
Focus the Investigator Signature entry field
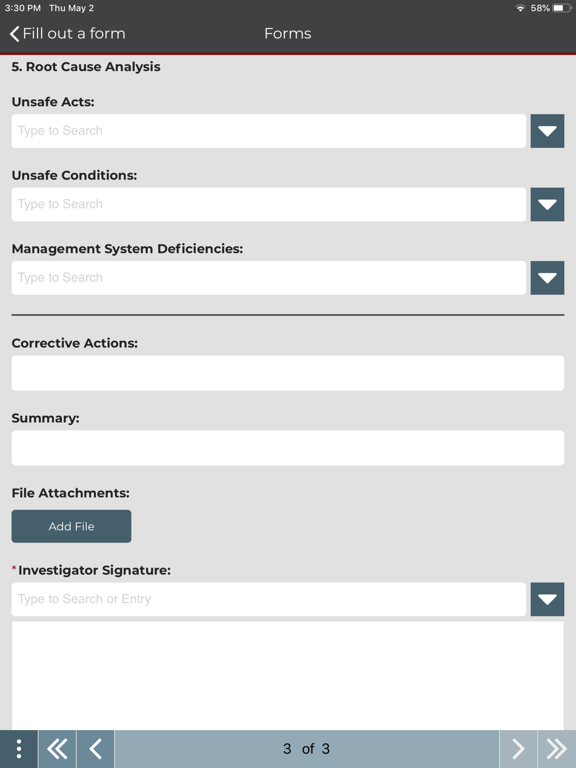[x=268, y=599]
